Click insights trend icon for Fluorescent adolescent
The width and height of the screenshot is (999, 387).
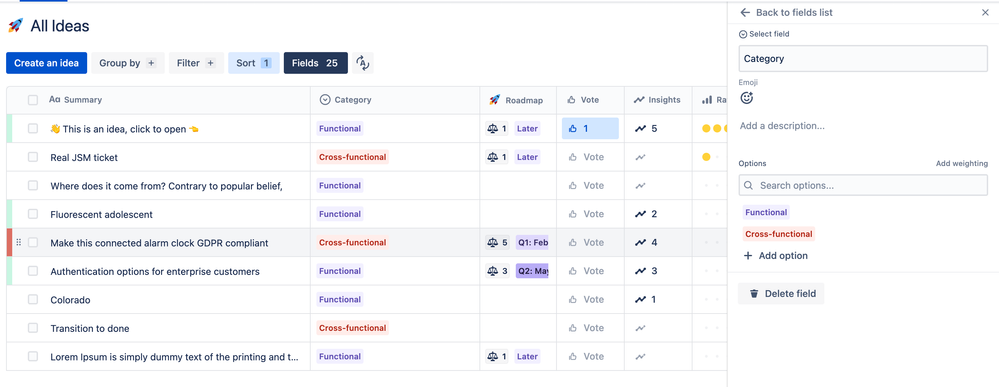(640, 214)
